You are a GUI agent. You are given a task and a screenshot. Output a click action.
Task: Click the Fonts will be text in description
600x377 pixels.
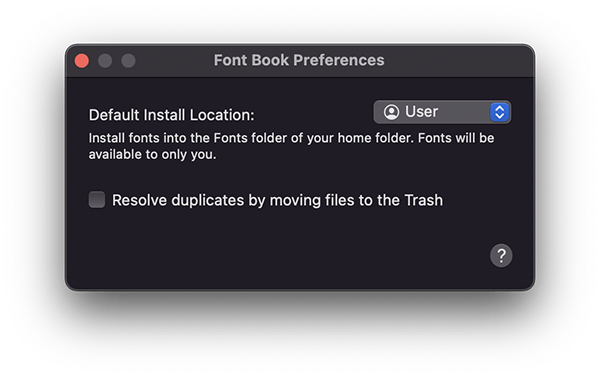(x=456, y=138)
